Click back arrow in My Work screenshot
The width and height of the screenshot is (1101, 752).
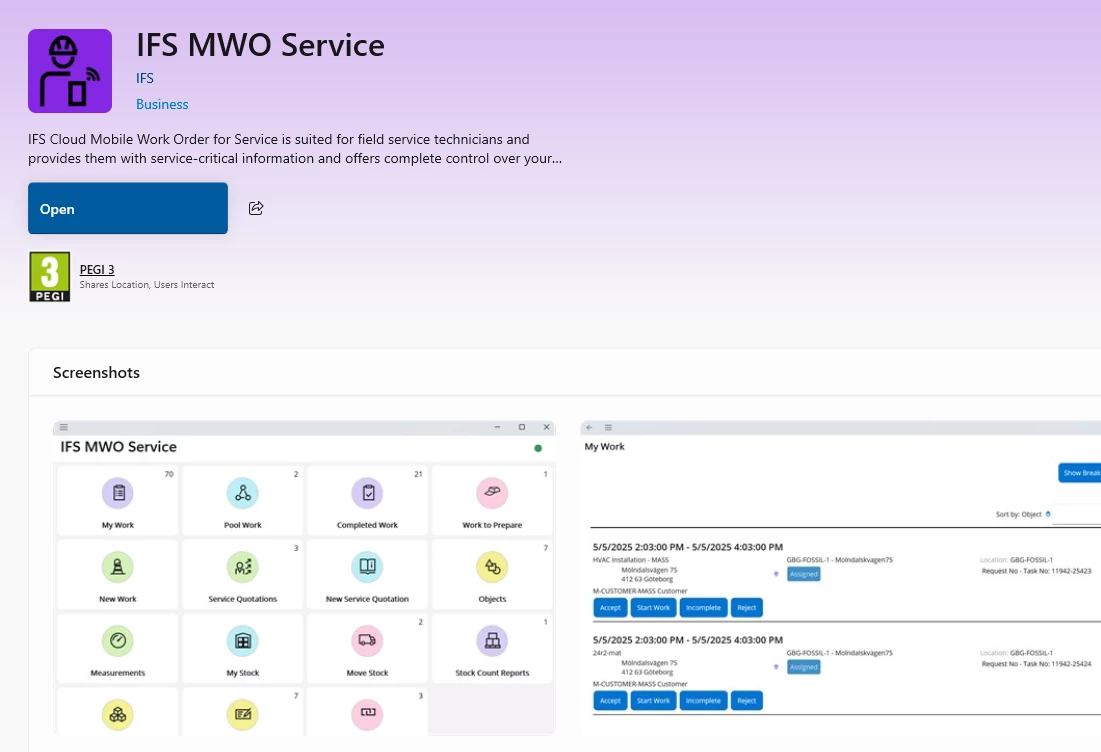click(590, 427)
